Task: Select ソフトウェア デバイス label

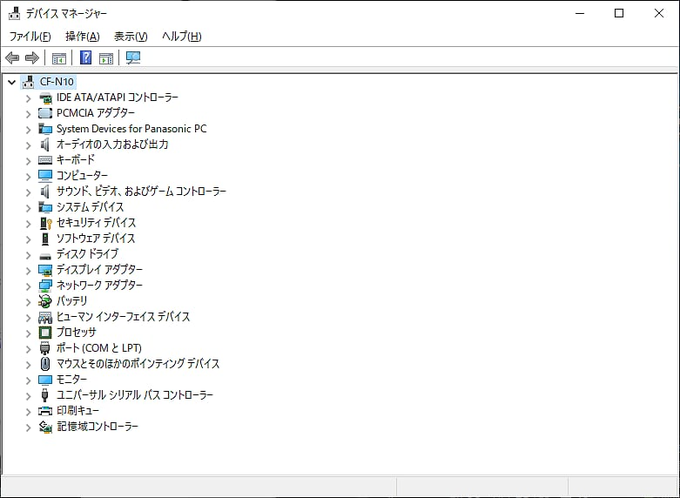Action: pyautogui.click(x=96, y=239)
